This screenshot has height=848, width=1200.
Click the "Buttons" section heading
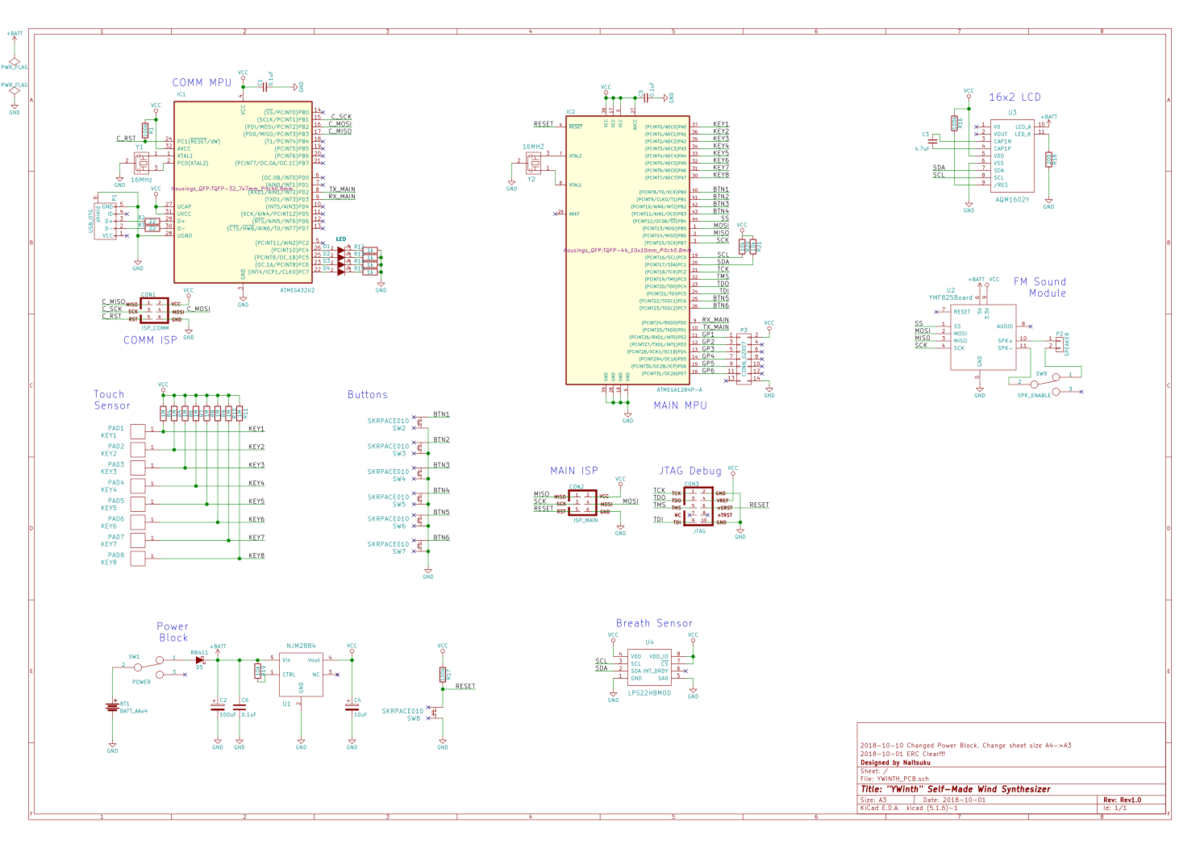368,395
